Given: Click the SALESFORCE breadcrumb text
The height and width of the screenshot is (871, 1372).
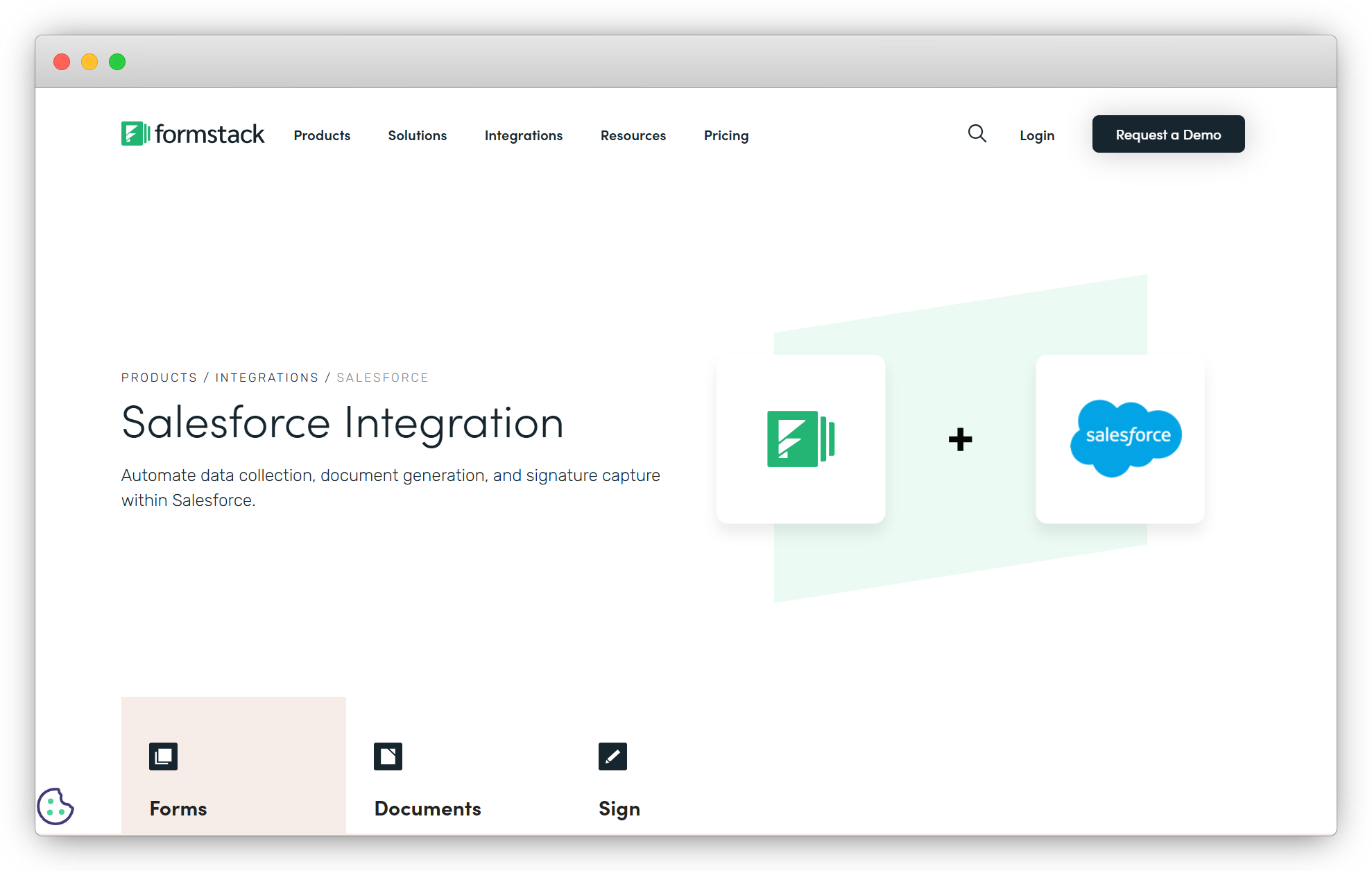Looking at the screenshot, I should pyautogui.click(x=384, y=377).
